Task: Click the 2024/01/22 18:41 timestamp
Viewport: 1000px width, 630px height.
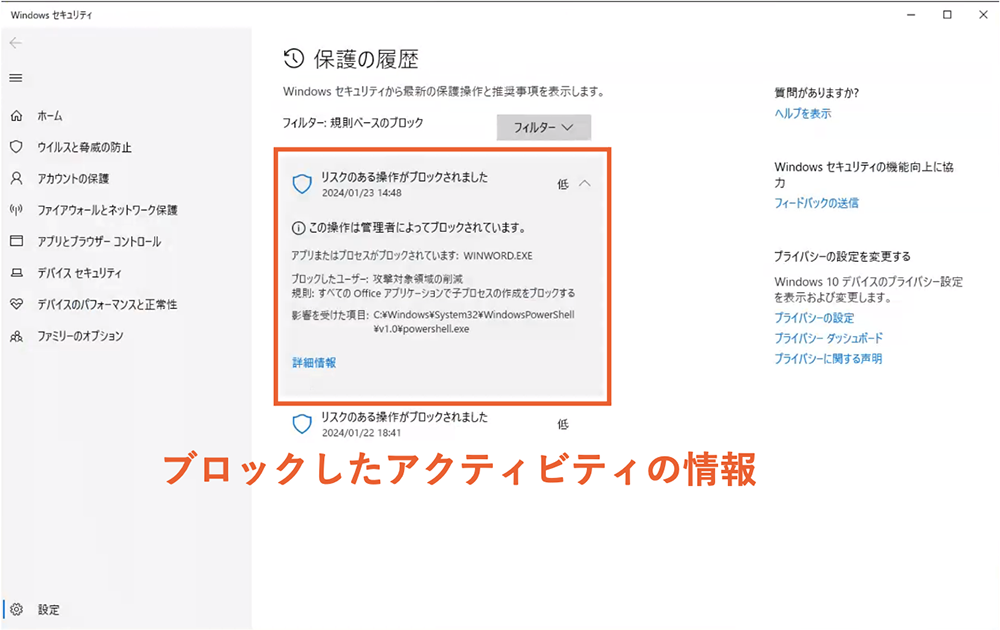Action: pos(362,433)
